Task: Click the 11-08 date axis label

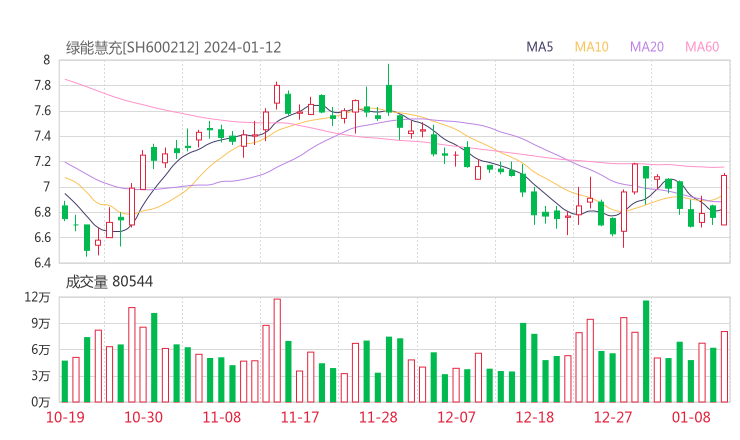Action: (222, 417)
